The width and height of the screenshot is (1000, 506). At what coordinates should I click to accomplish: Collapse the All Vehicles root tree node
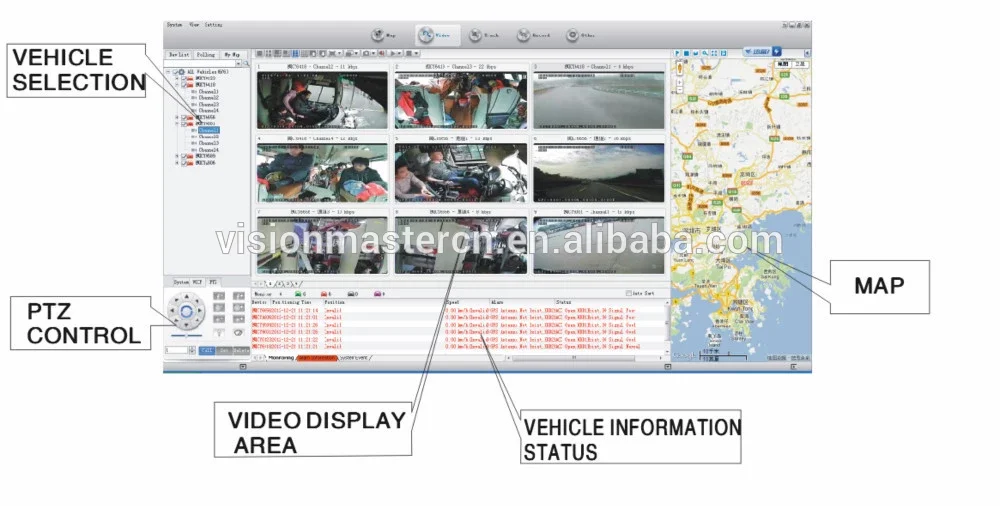[168, 72]
